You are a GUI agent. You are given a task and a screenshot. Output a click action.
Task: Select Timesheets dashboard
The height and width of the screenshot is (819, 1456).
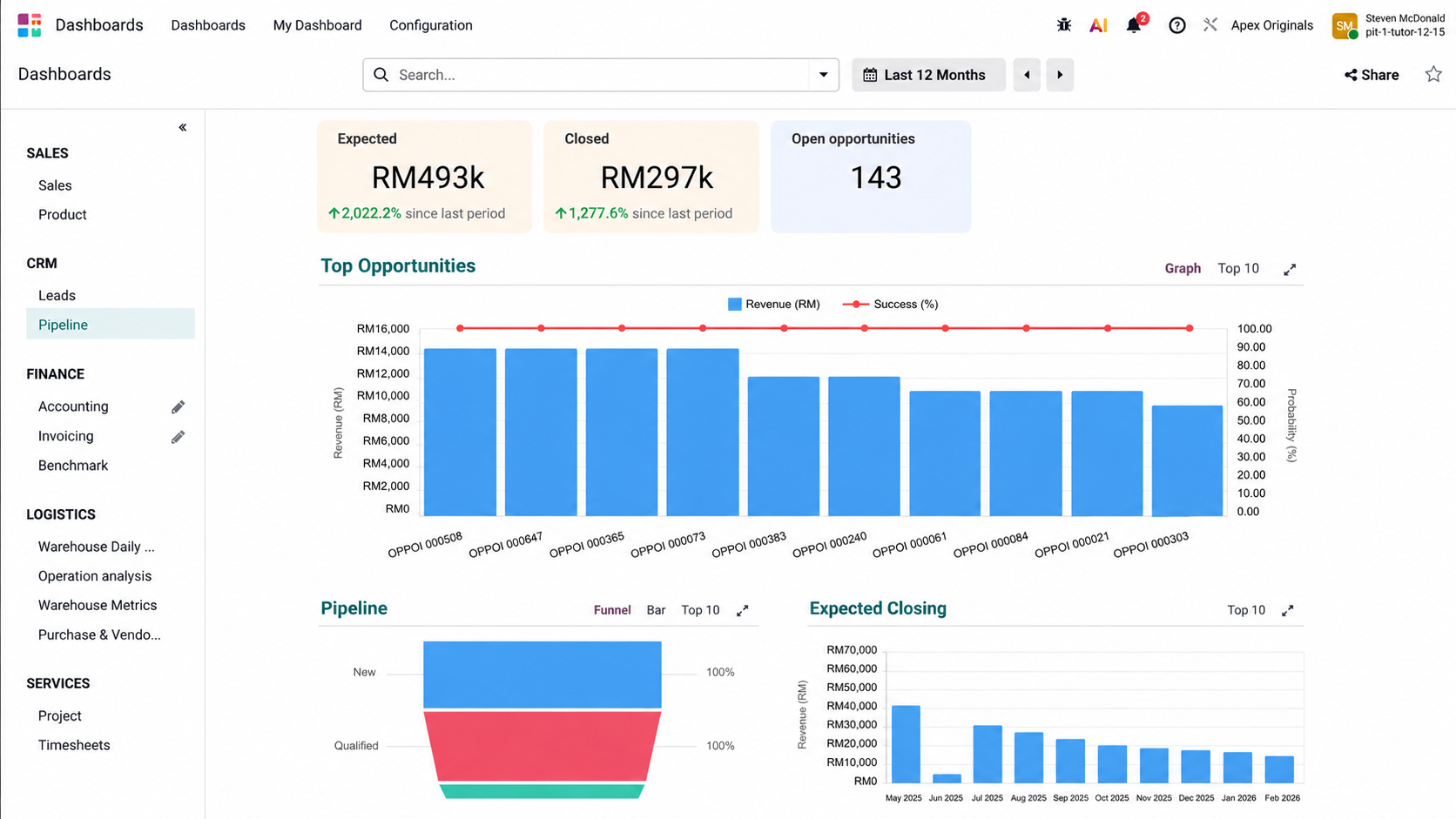click(74, 746)
